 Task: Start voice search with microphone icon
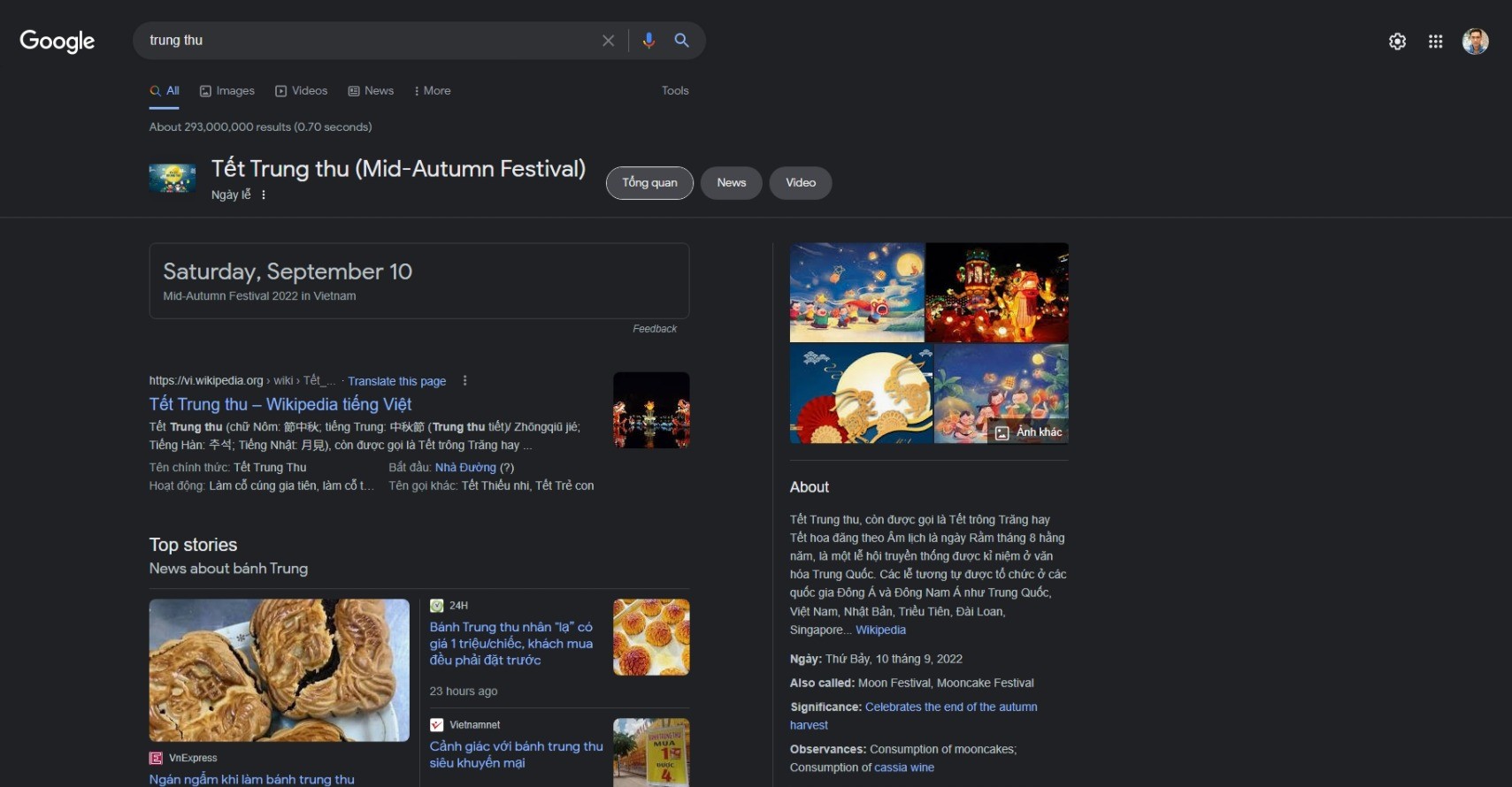[x=649, y=41]
